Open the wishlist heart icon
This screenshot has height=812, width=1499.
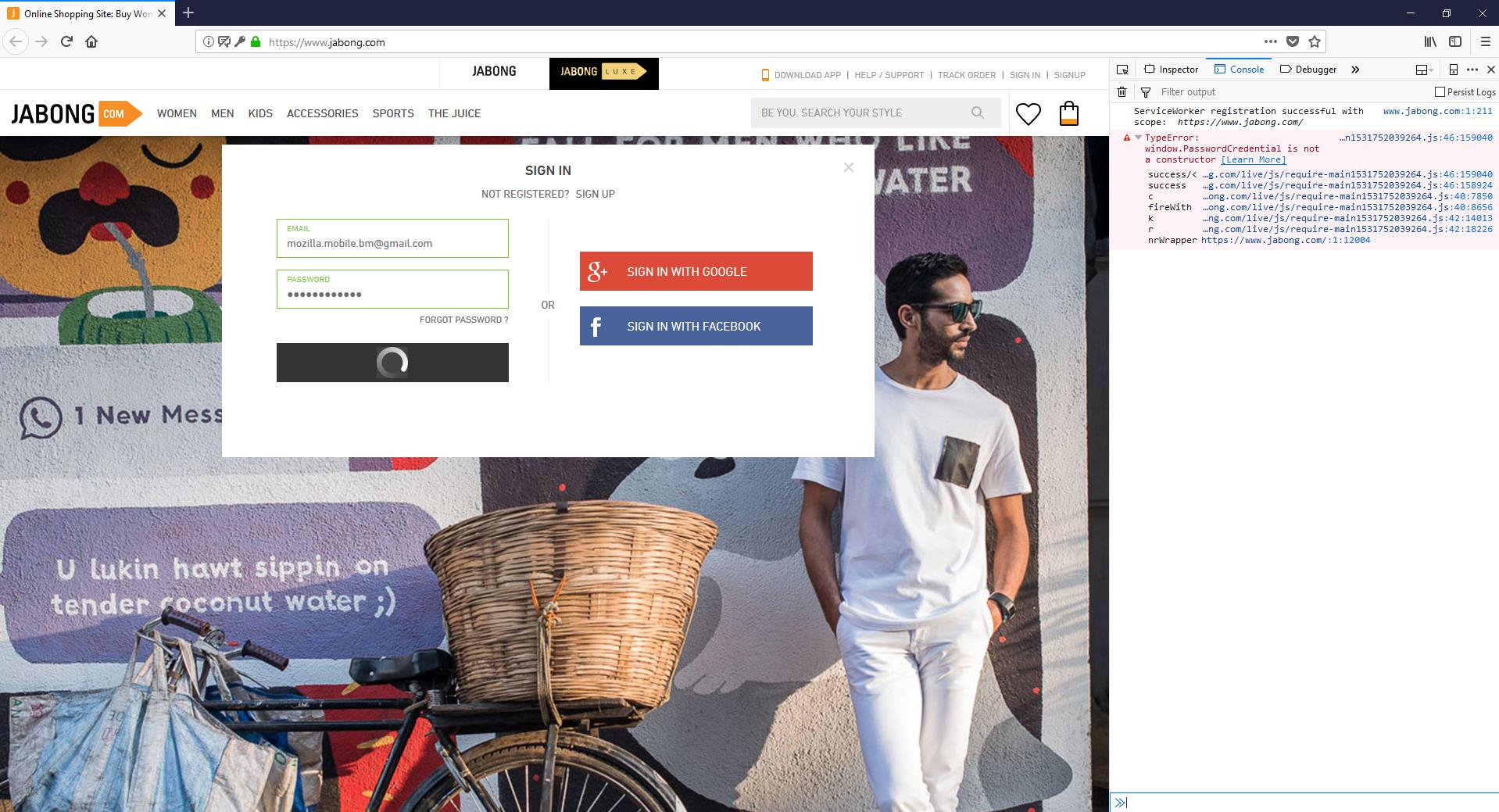1028,114
